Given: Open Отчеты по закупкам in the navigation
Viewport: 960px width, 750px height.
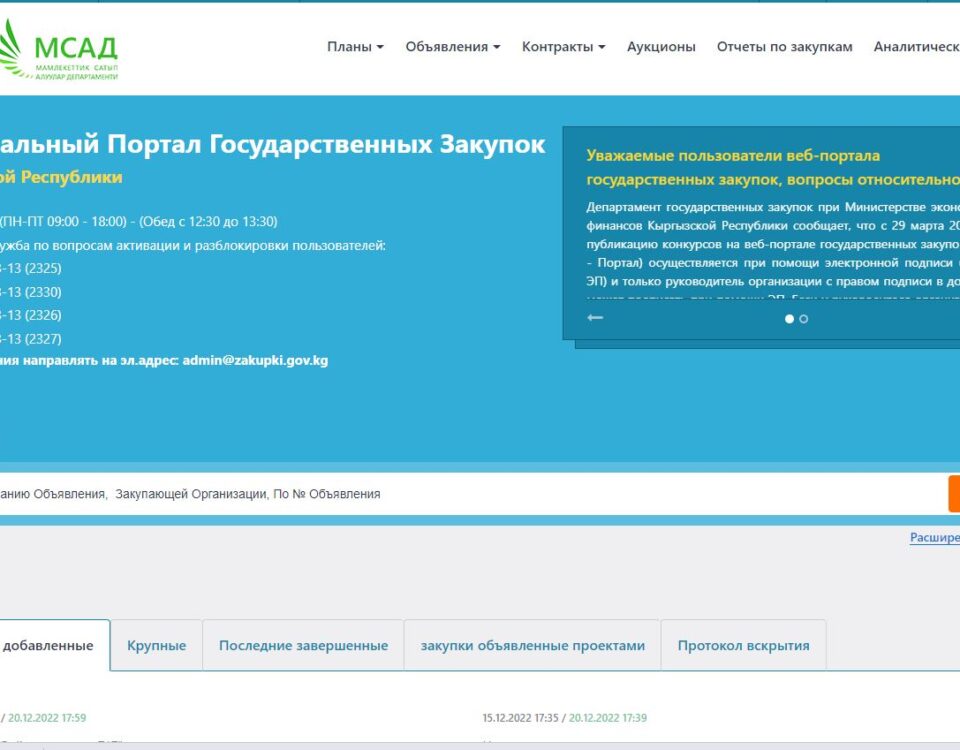Looking at the screenshot, I should pyautogui.click(x=784, y=47).
